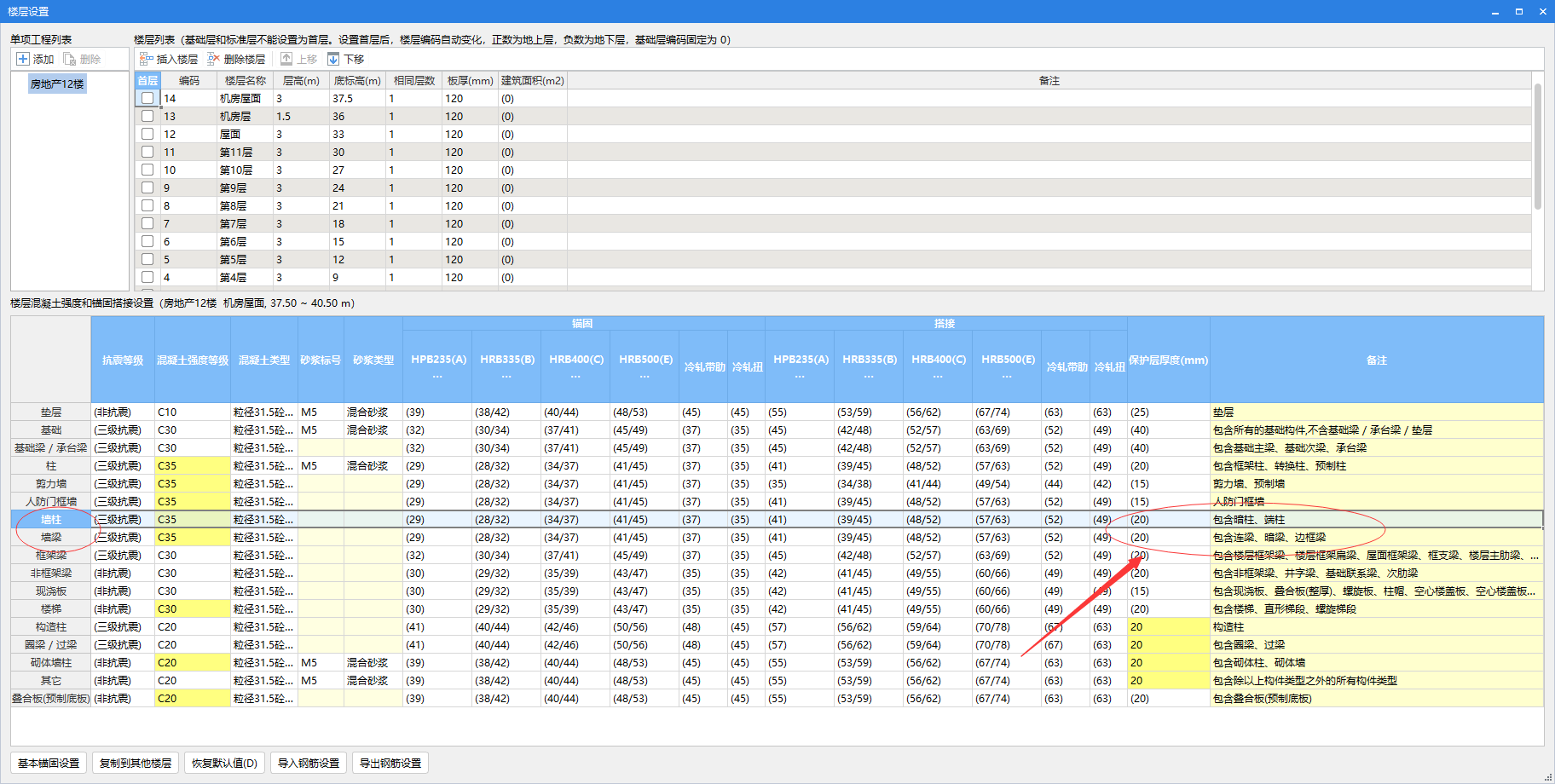The height and width of the screenshot is (784, 1555).
Task: Click C20 cell in 其它 row
Action: point(193,680)
